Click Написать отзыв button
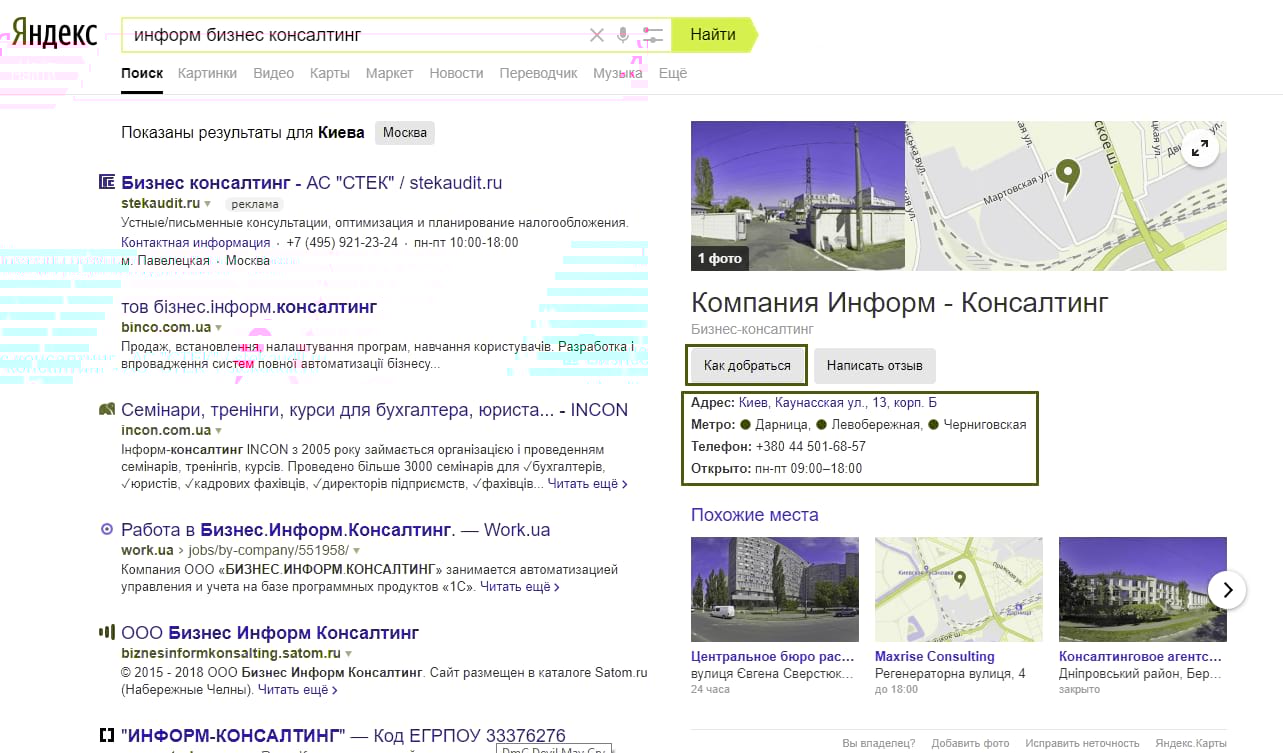 (x=875, y=366)
